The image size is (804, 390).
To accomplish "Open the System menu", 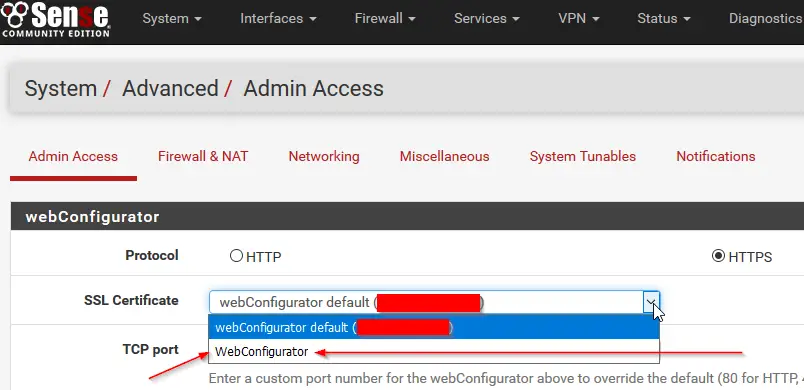I will pos(172,19).
